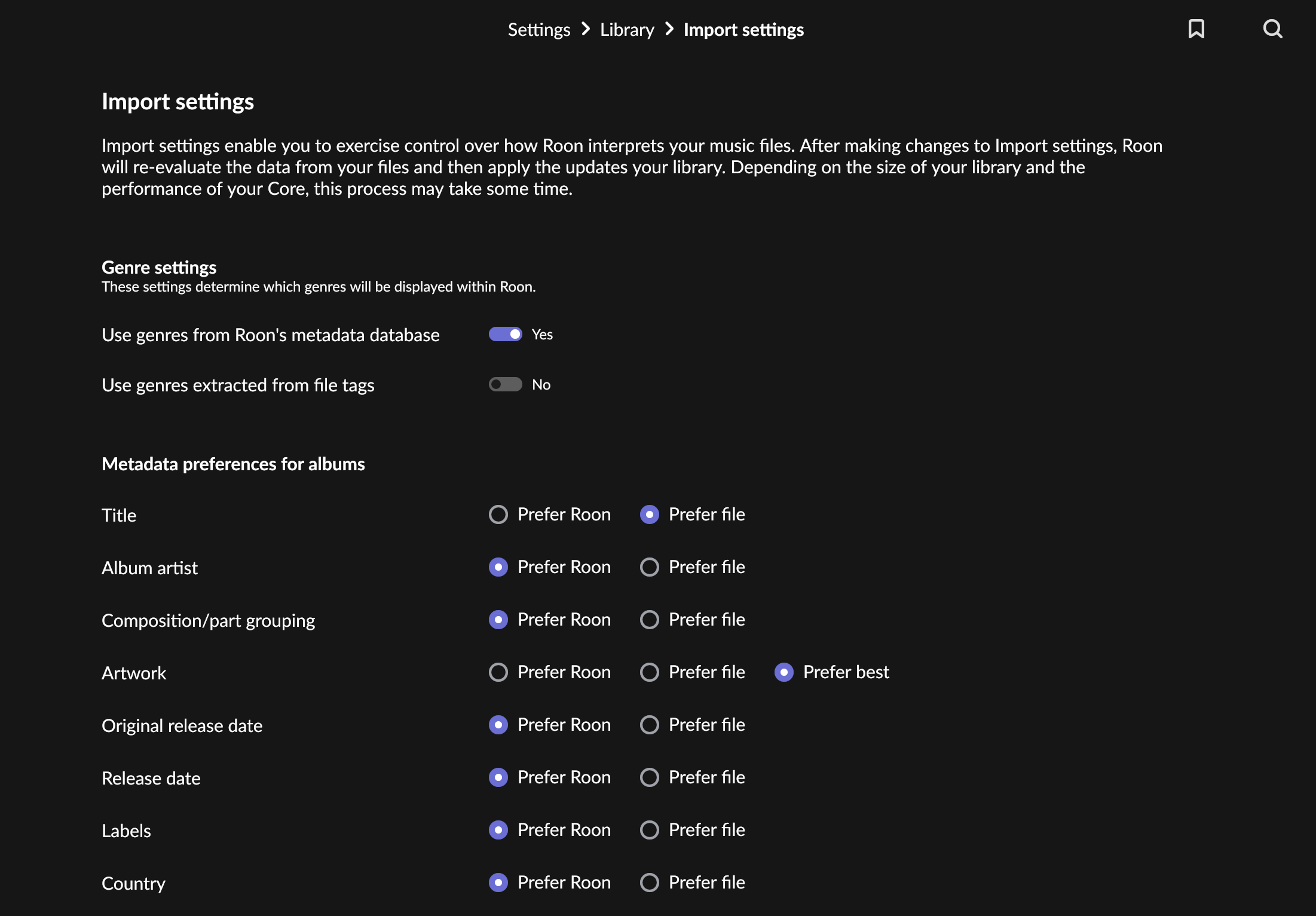The image size is (1316, 916).
Task: Open the bookmarks icon
Action: pyautogui.click(x=1196, y=29)
